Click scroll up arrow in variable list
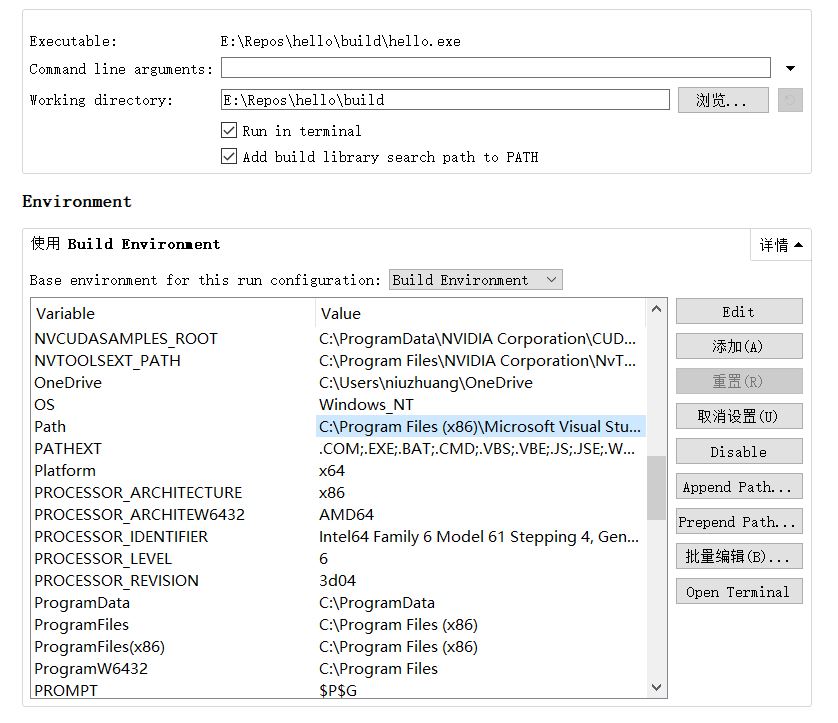 (656, 310)
